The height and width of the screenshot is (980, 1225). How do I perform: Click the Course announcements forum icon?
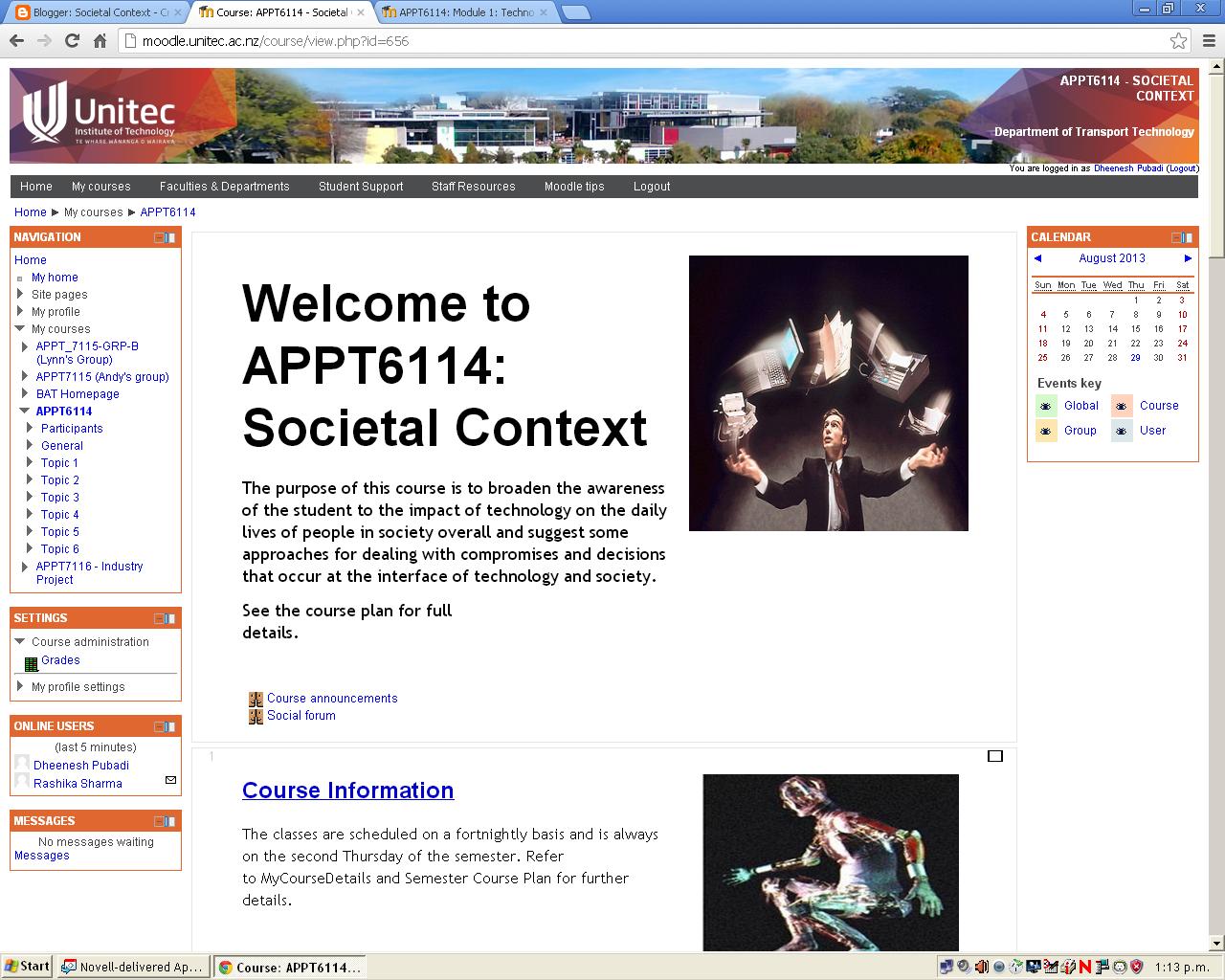[x=256, y=700]
